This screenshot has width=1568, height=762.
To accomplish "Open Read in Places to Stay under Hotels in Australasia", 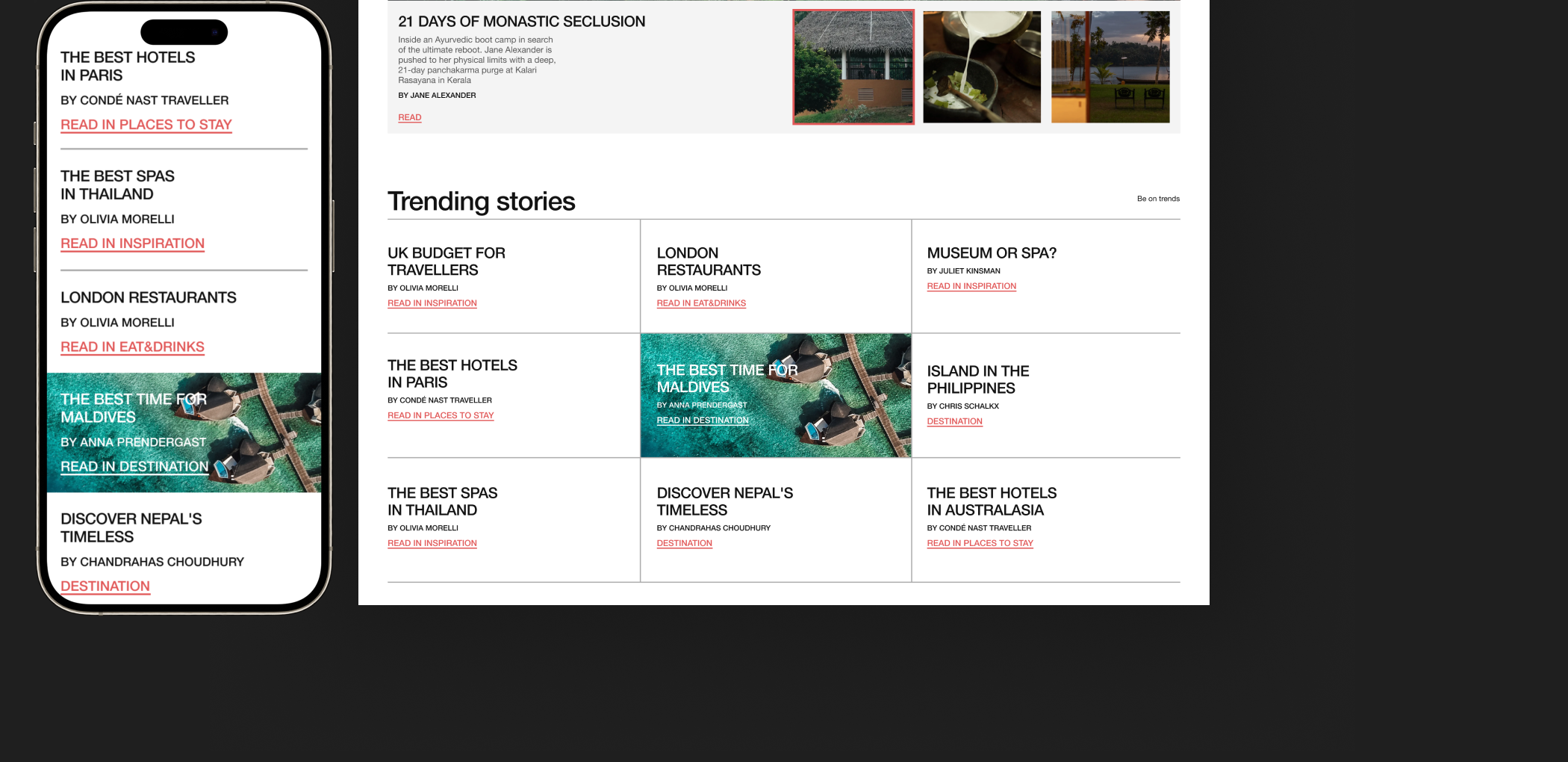I will 980,543.
